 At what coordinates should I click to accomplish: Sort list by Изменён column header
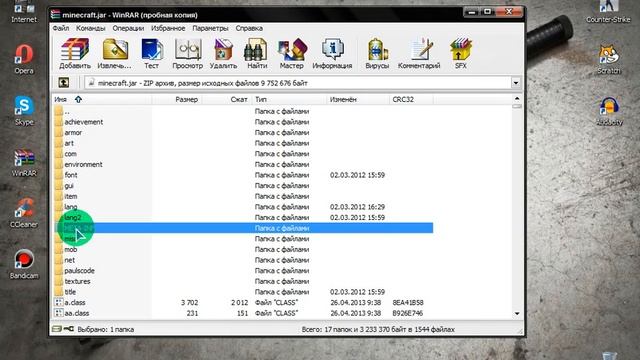coord(358,99)
